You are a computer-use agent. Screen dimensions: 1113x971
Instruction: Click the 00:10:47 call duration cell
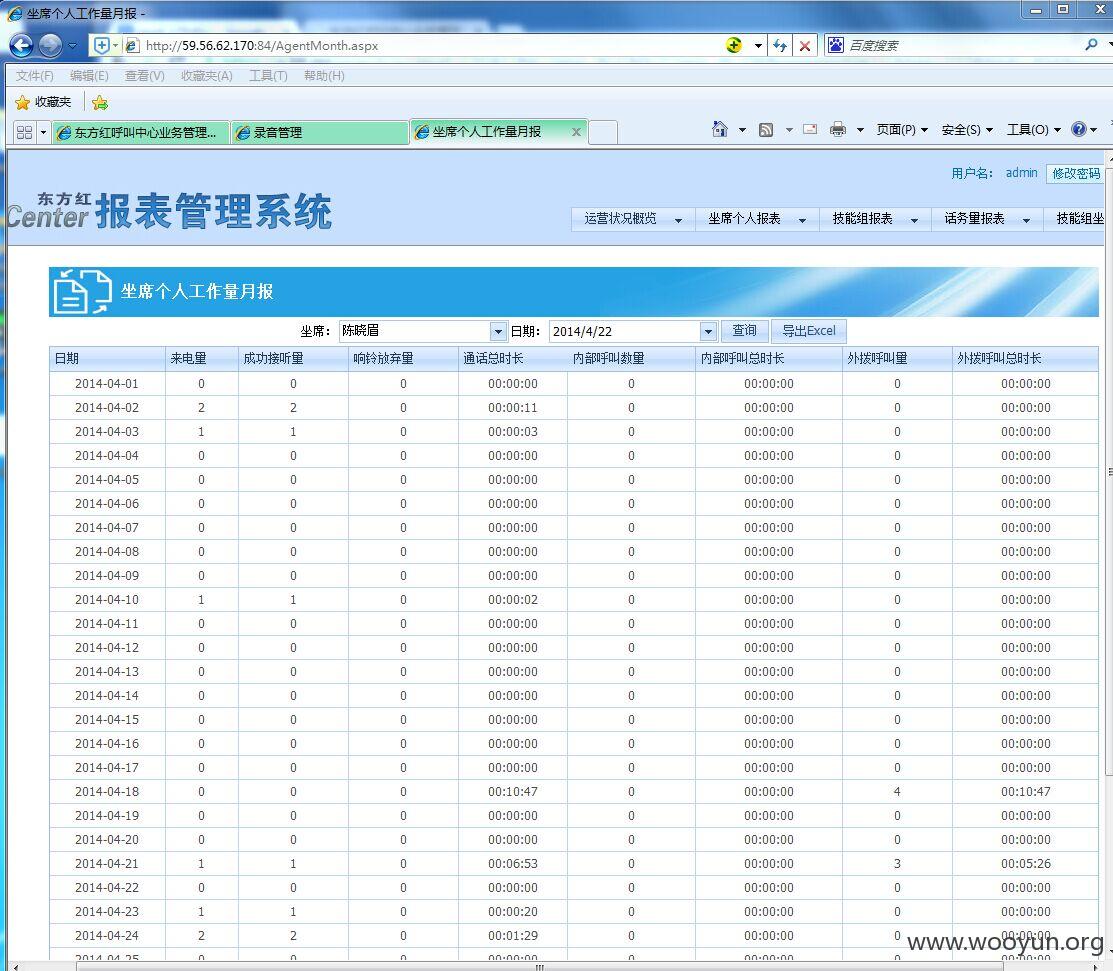[x=512, y=791]
